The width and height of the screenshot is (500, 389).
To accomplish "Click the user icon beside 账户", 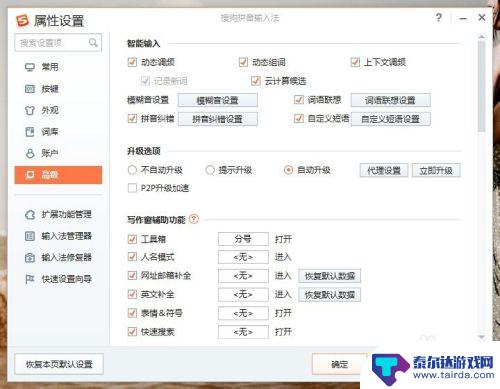I will [30, 153].
